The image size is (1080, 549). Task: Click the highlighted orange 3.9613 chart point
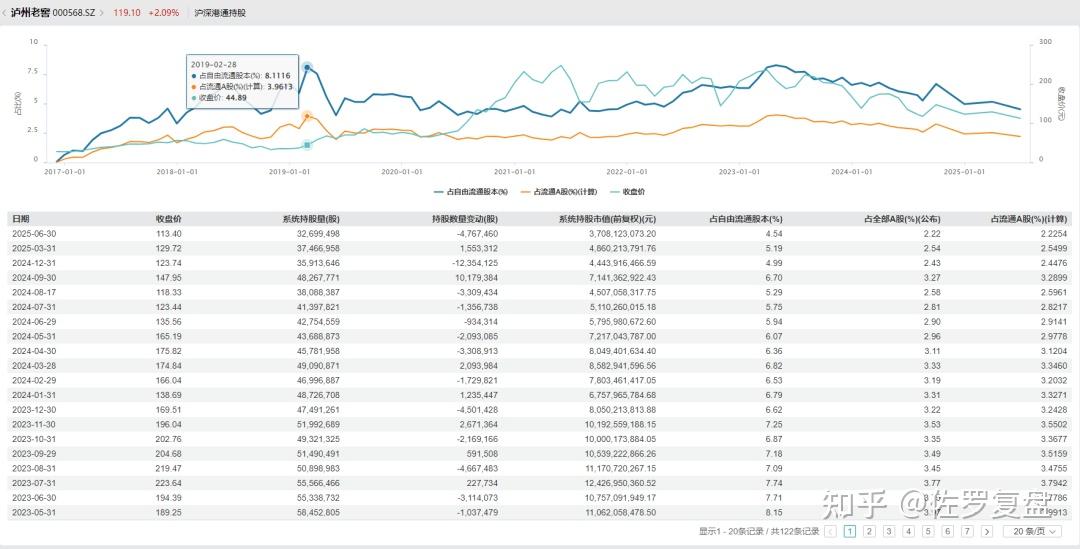[x=307, y=116]
